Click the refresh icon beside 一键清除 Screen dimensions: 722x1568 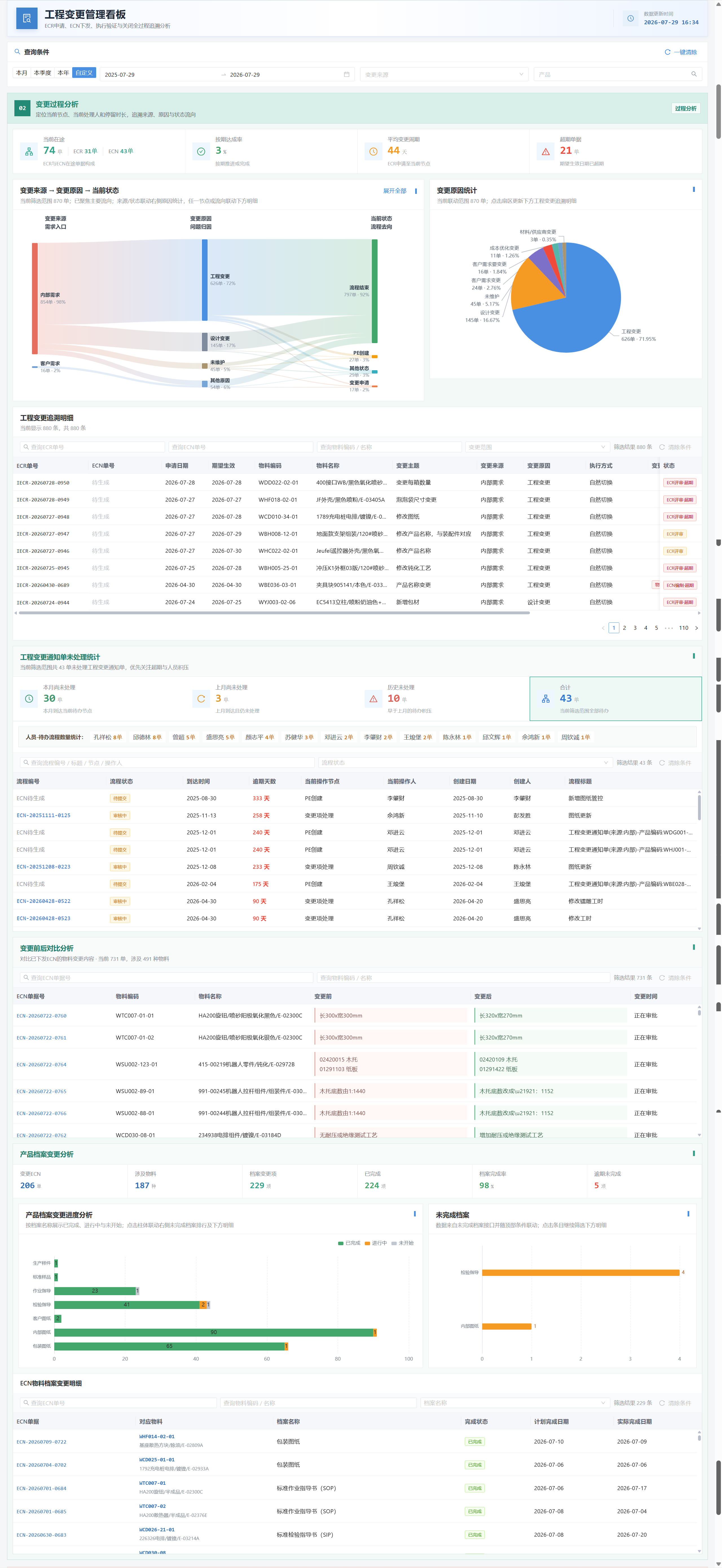pyautogui.click(x=667, y=52)
